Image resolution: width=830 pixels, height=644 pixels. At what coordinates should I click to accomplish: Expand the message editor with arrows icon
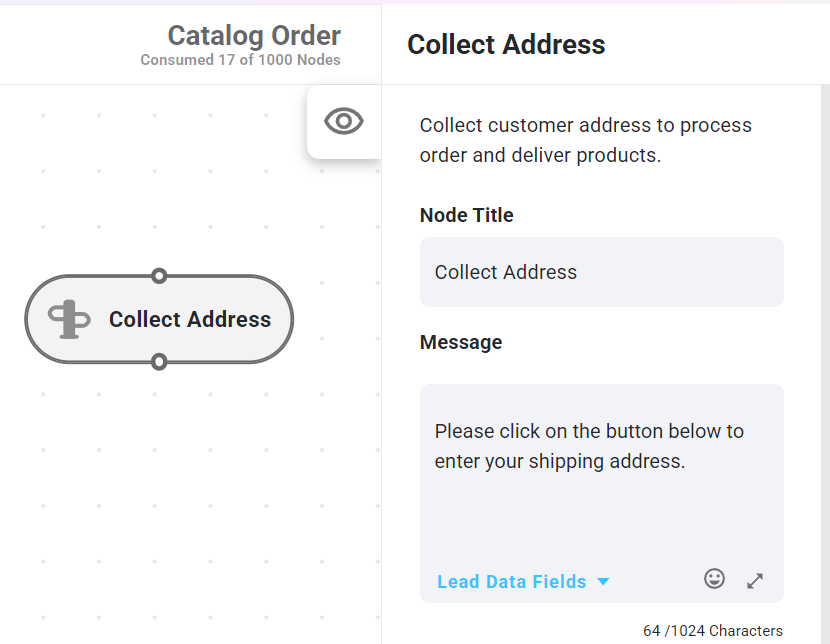click(x=755, y=580)
